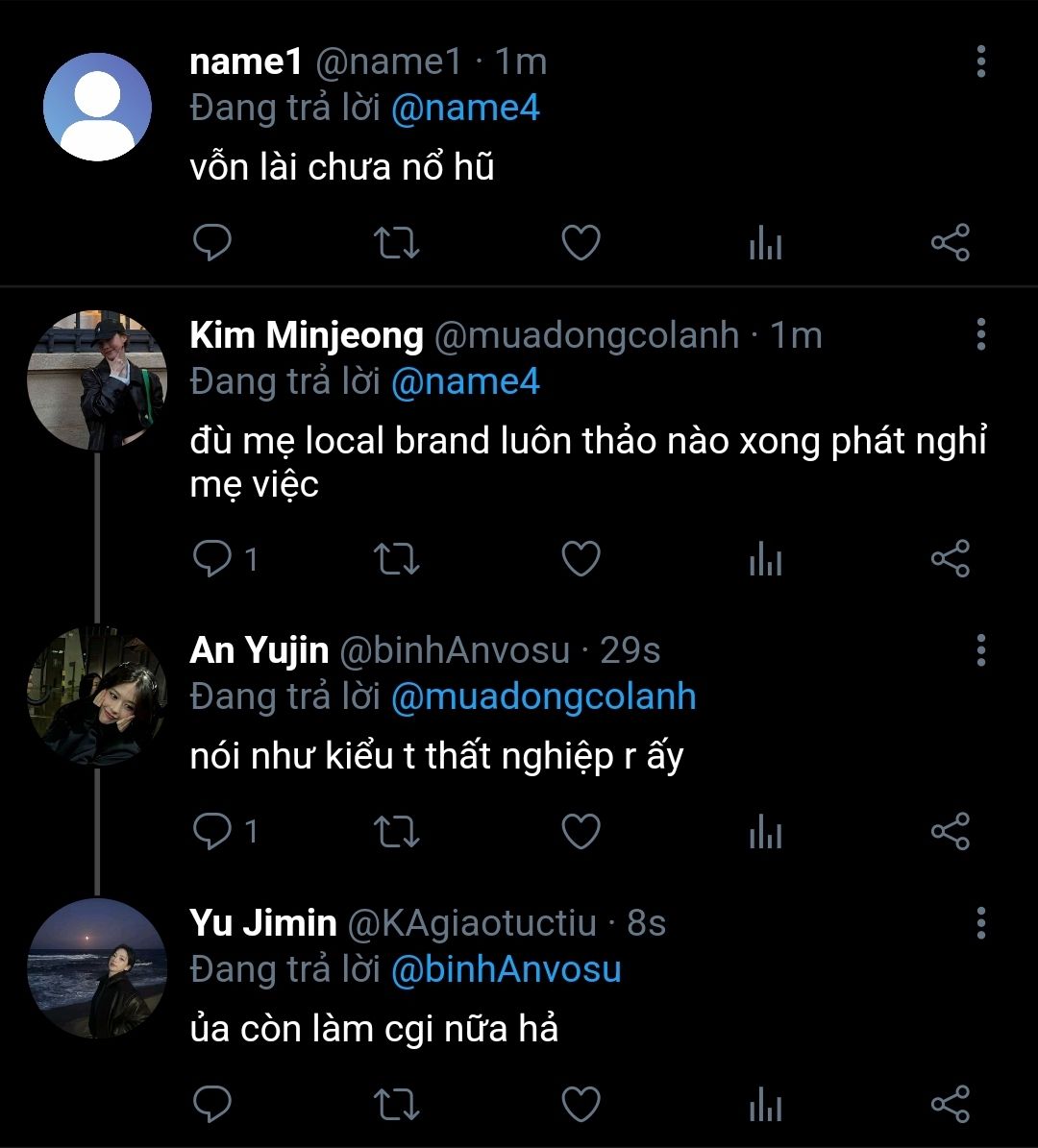Open more options on An Yujin's tweet
The image size is (1038, 1148).
click(x=980, y=650)
